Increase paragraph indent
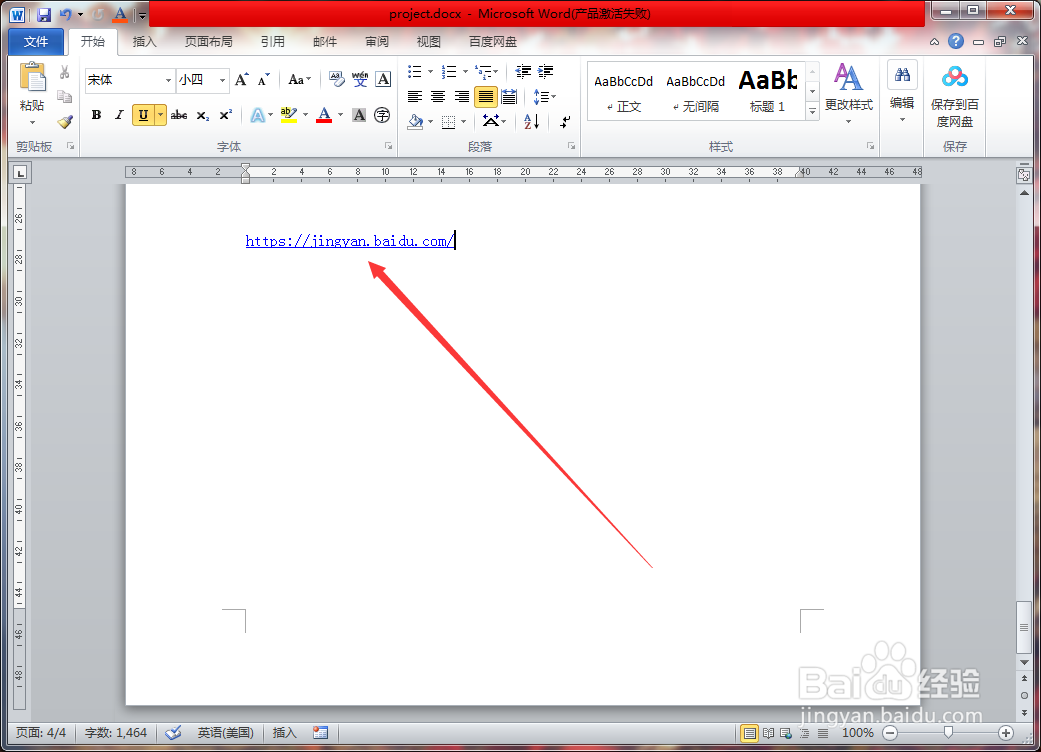This screenshot has height=752, width=1041. [546, 72]
